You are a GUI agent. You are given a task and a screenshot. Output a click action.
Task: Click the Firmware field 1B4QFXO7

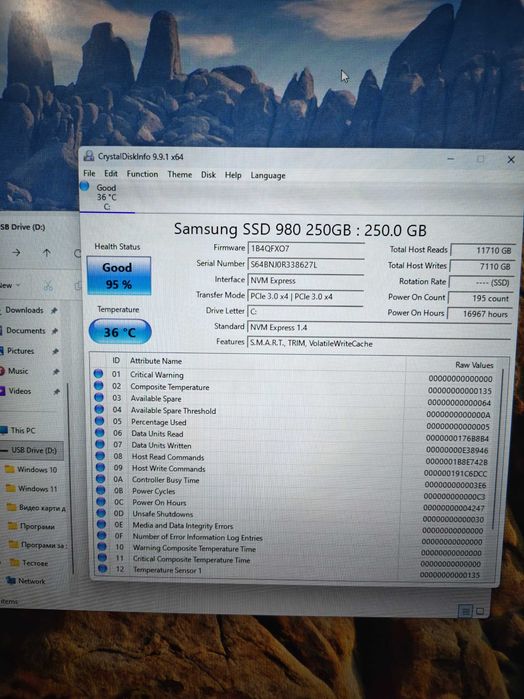point(305,249)
